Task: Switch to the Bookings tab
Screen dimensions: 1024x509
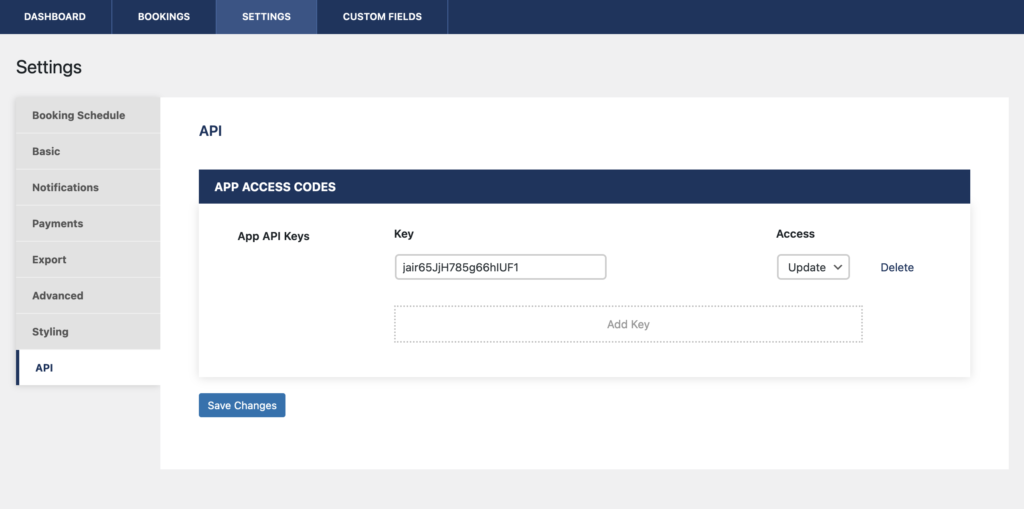Action: click(x=164, y=17)
